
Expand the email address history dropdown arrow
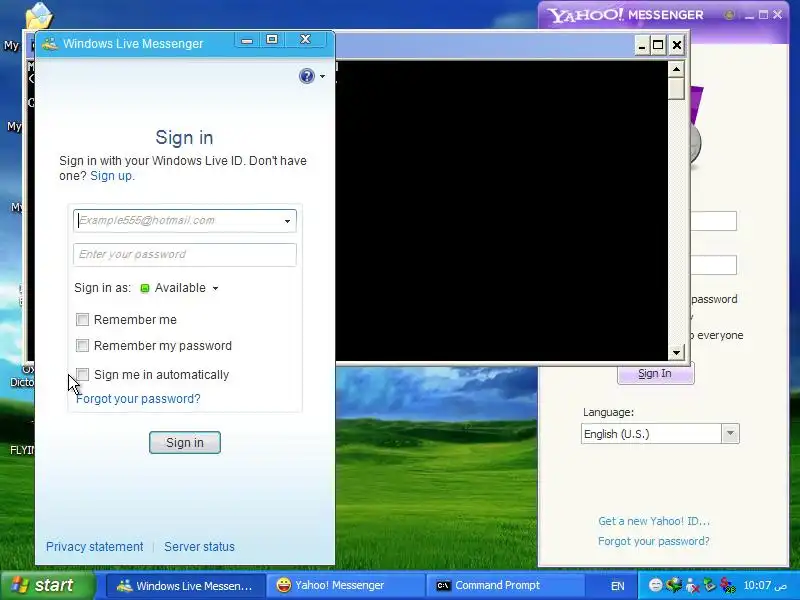[x=287, y=221]
